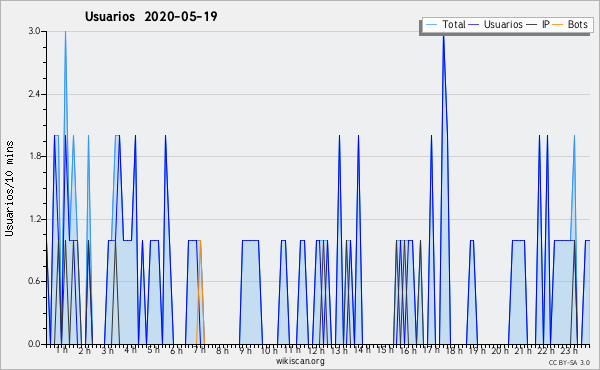Click the Usuarios peak of 3.0 before 18 h
Image resolution: width=600 pixels, height=370 pixels.
(443, 35)
